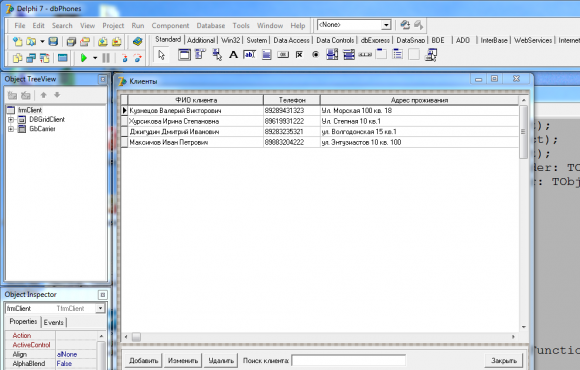Screen dimensions: 580x370
Task: Click the Поиск клиента input field
Action: point(348,360)
